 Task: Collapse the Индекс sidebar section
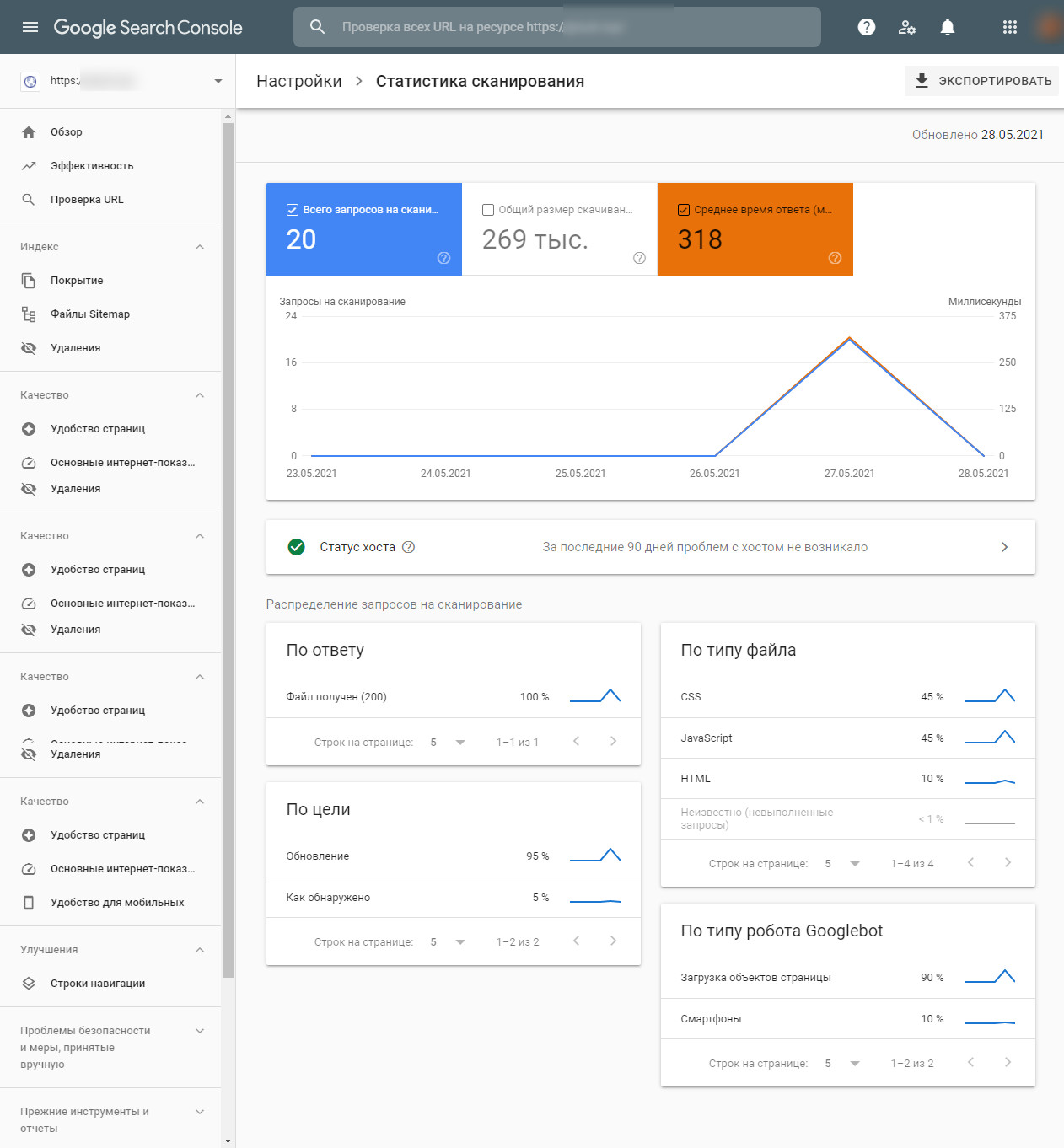pyautogui.click(x=200, y=247)
